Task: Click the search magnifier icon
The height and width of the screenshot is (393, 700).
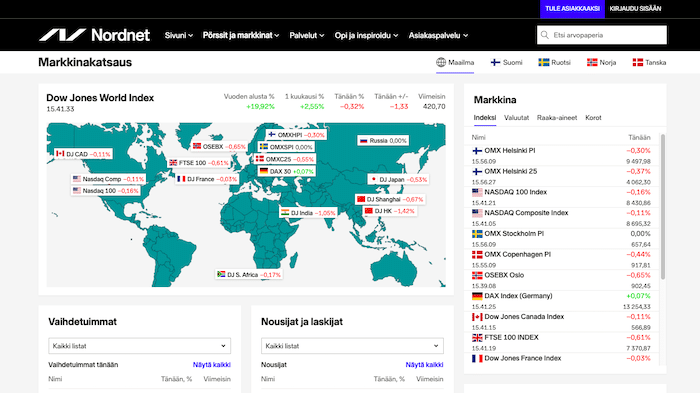Action: [x=545, y=35]
